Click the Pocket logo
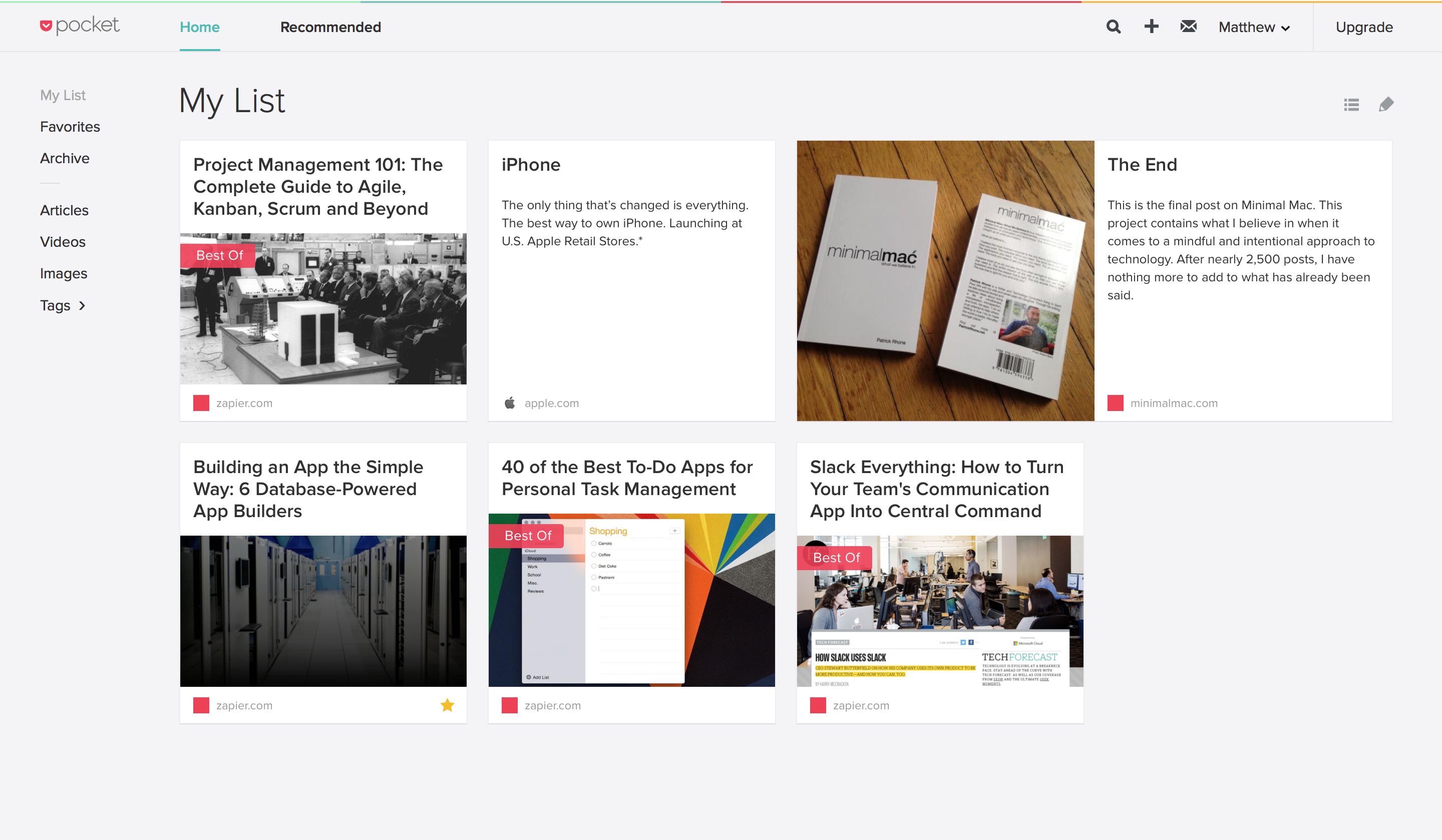The image size is (1442, 840). tap(80, 26)
